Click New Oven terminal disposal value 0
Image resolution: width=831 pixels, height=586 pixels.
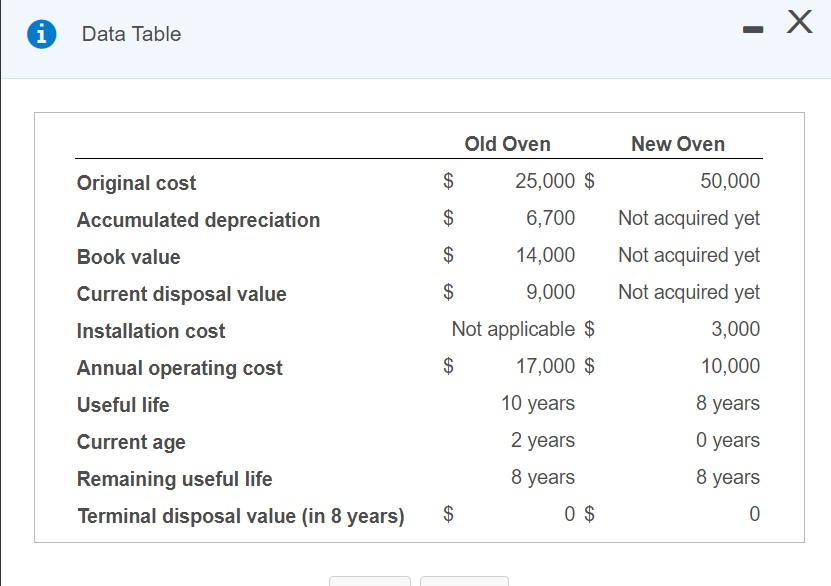click(x=755, y=514)
